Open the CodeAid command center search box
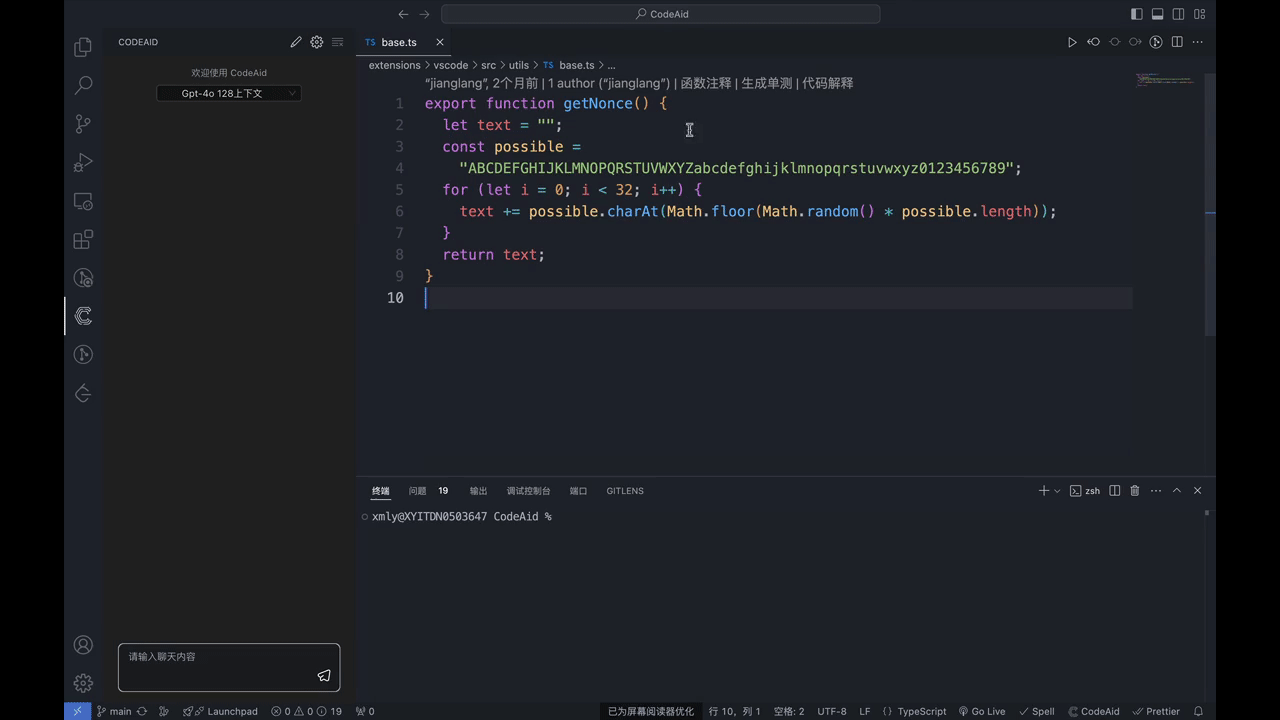Image resolution: width=1280 pixels, height=720 pixels. pos(661,14)
